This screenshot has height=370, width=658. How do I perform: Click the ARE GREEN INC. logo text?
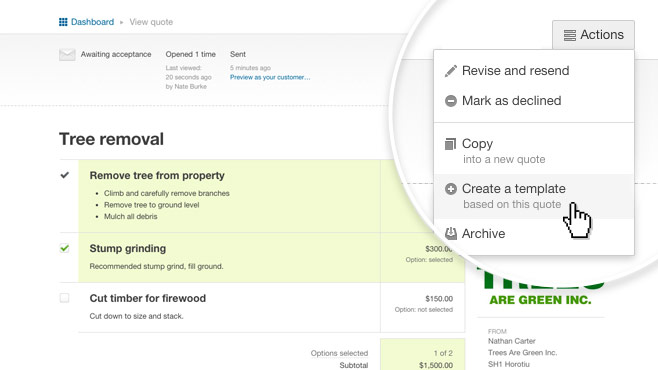pos(540,300)
